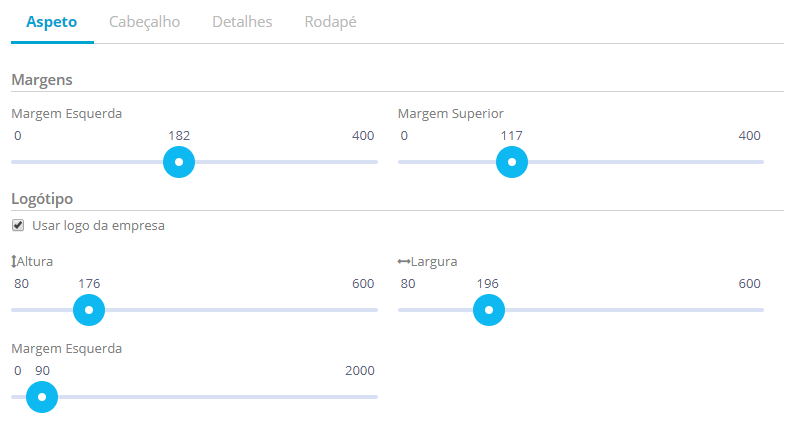Screen dimensions: 796x443
Task: Click the vertical arrow icon beside Altura
Action: 14,261
